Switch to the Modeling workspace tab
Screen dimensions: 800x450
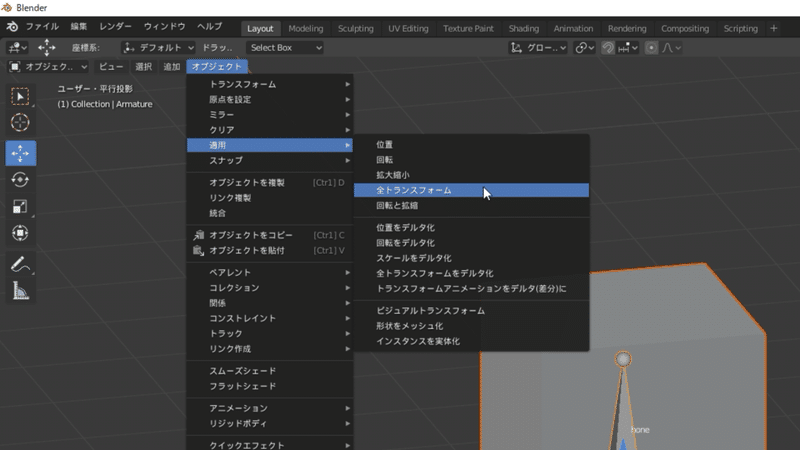click(306, 29)
